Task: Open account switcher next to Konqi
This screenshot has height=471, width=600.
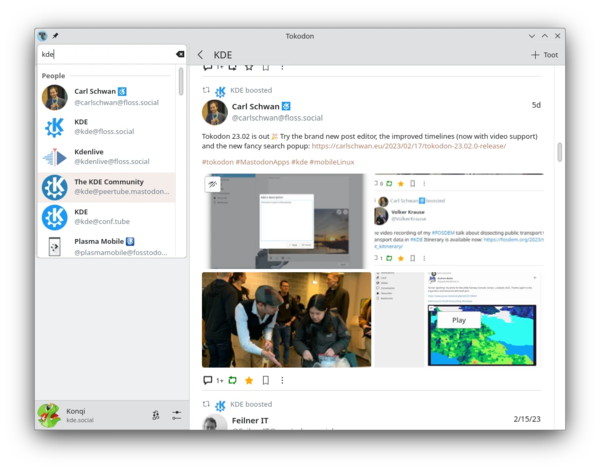Action: point(156,415)
